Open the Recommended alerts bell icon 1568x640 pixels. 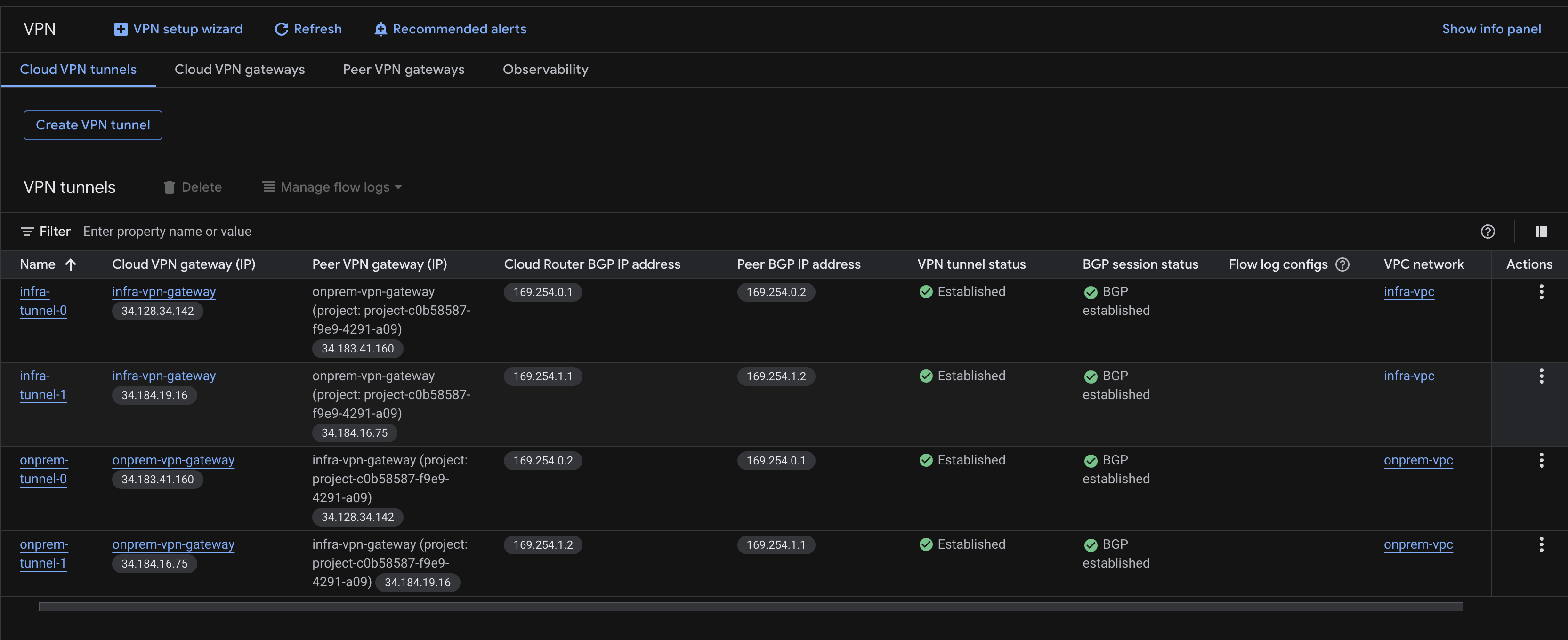pyautogui.click(x=380, y=29)
